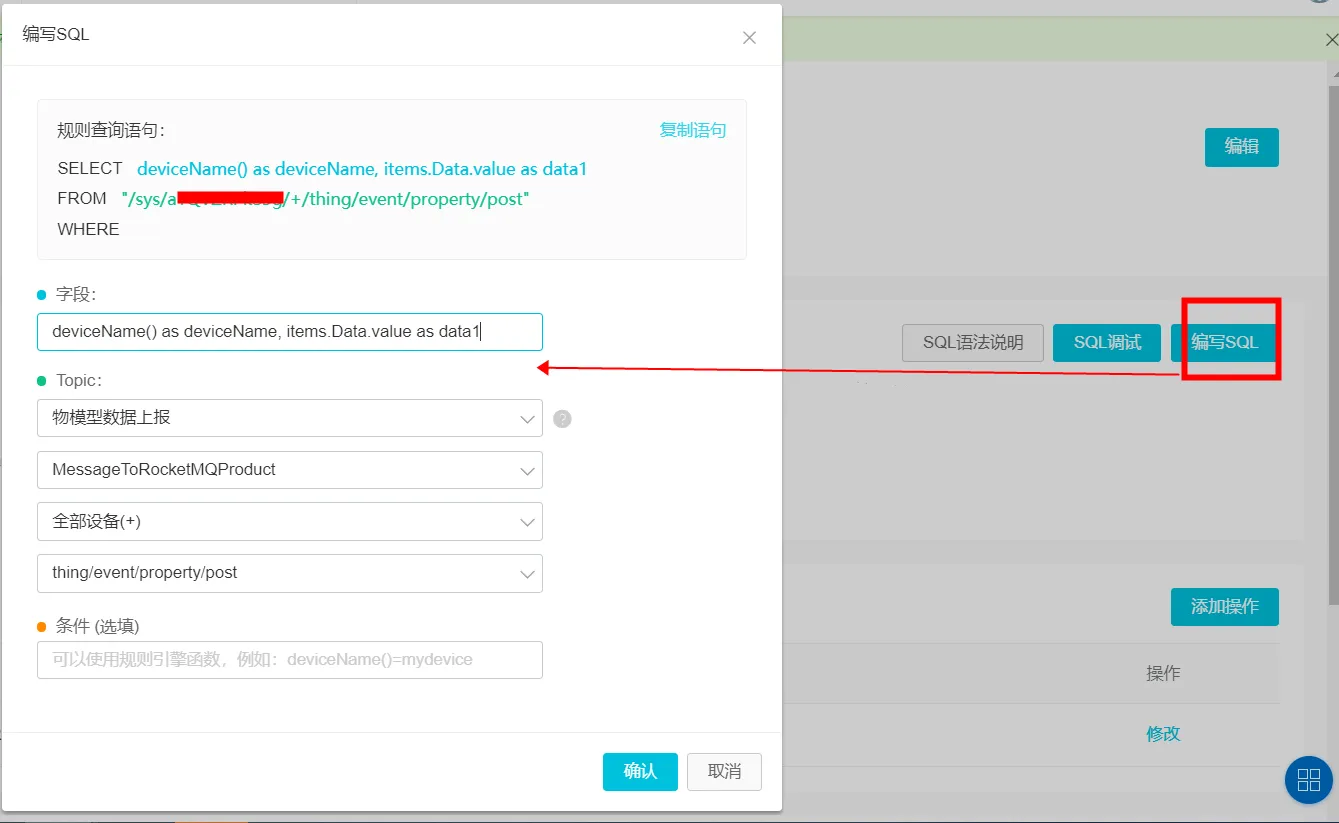Click the 编辑 button in background page
The width and height of the screenshot is (1339, 823).
click(1241, 147)
